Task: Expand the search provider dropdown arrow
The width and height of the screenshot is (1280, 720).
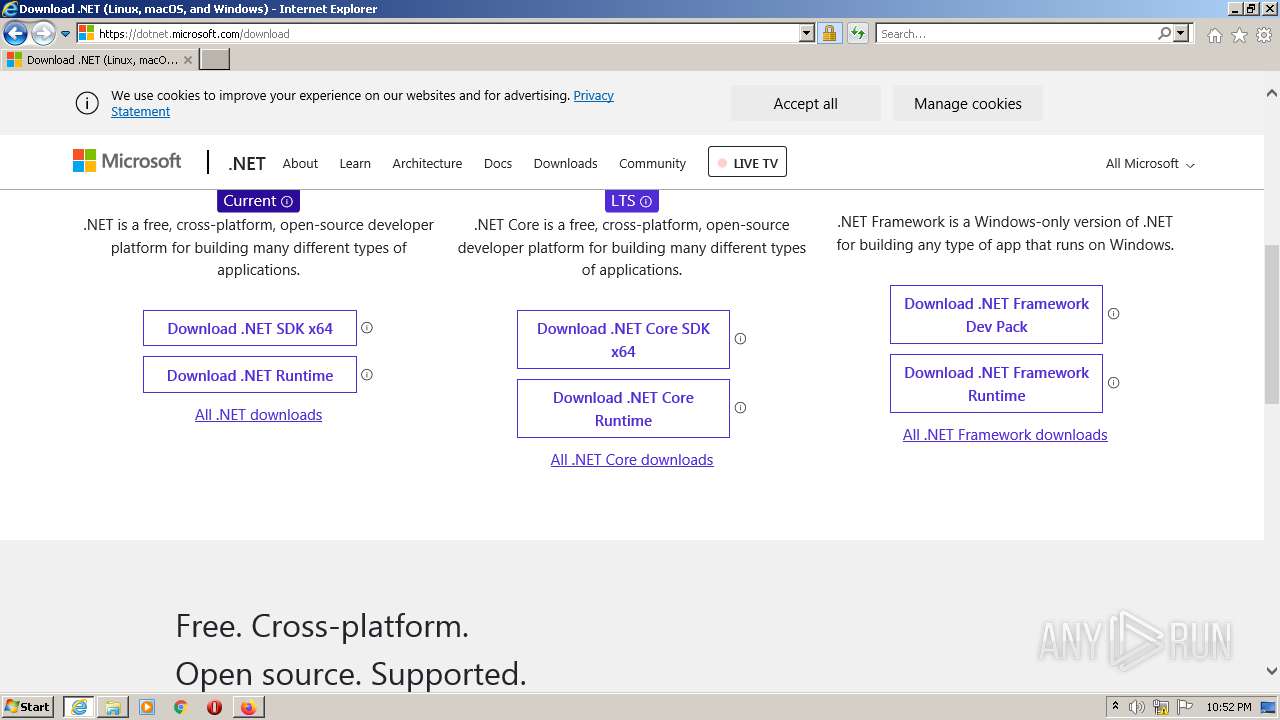Action: (1181, 34)
